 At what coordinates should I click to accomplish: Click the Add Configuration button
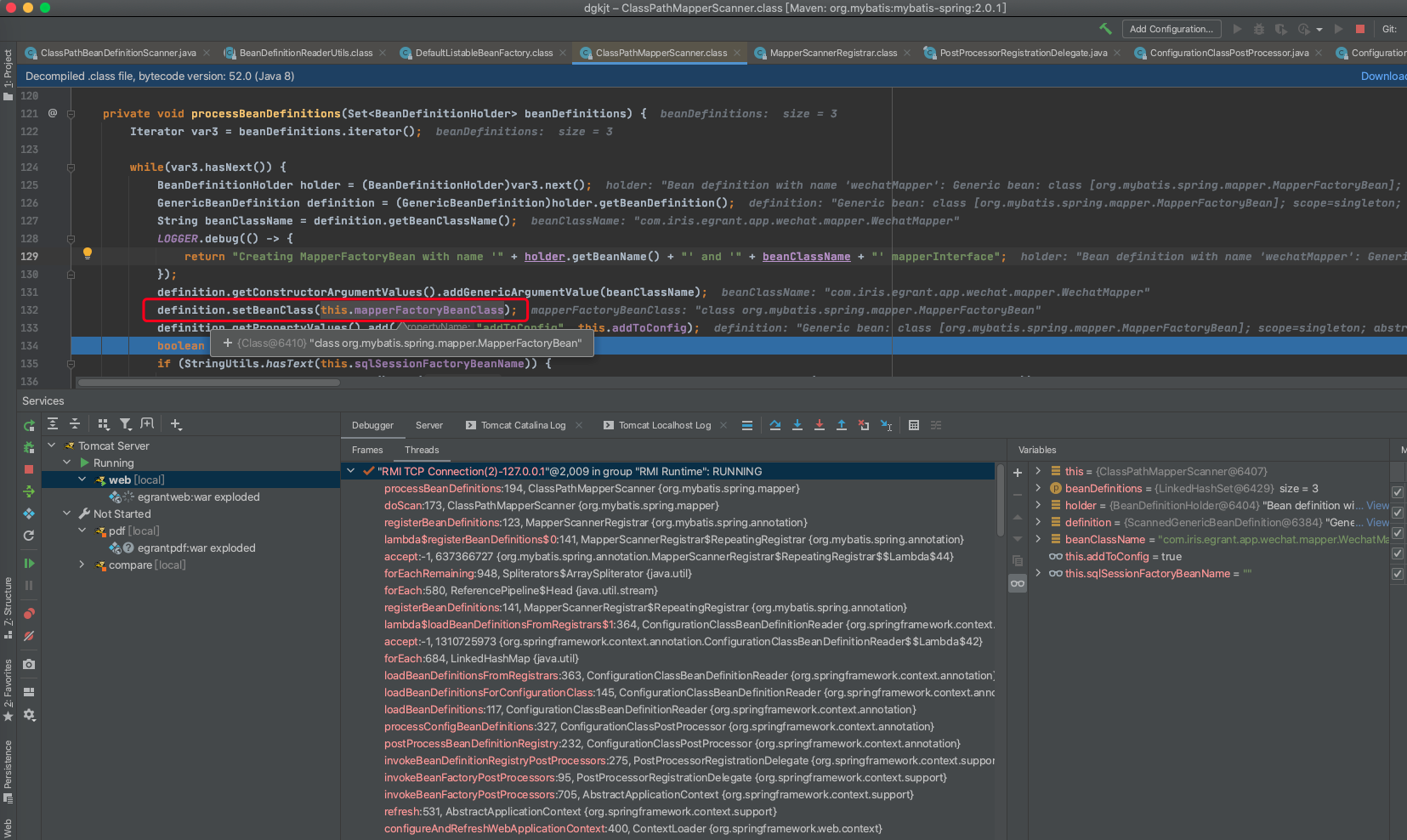[1171, 29]
